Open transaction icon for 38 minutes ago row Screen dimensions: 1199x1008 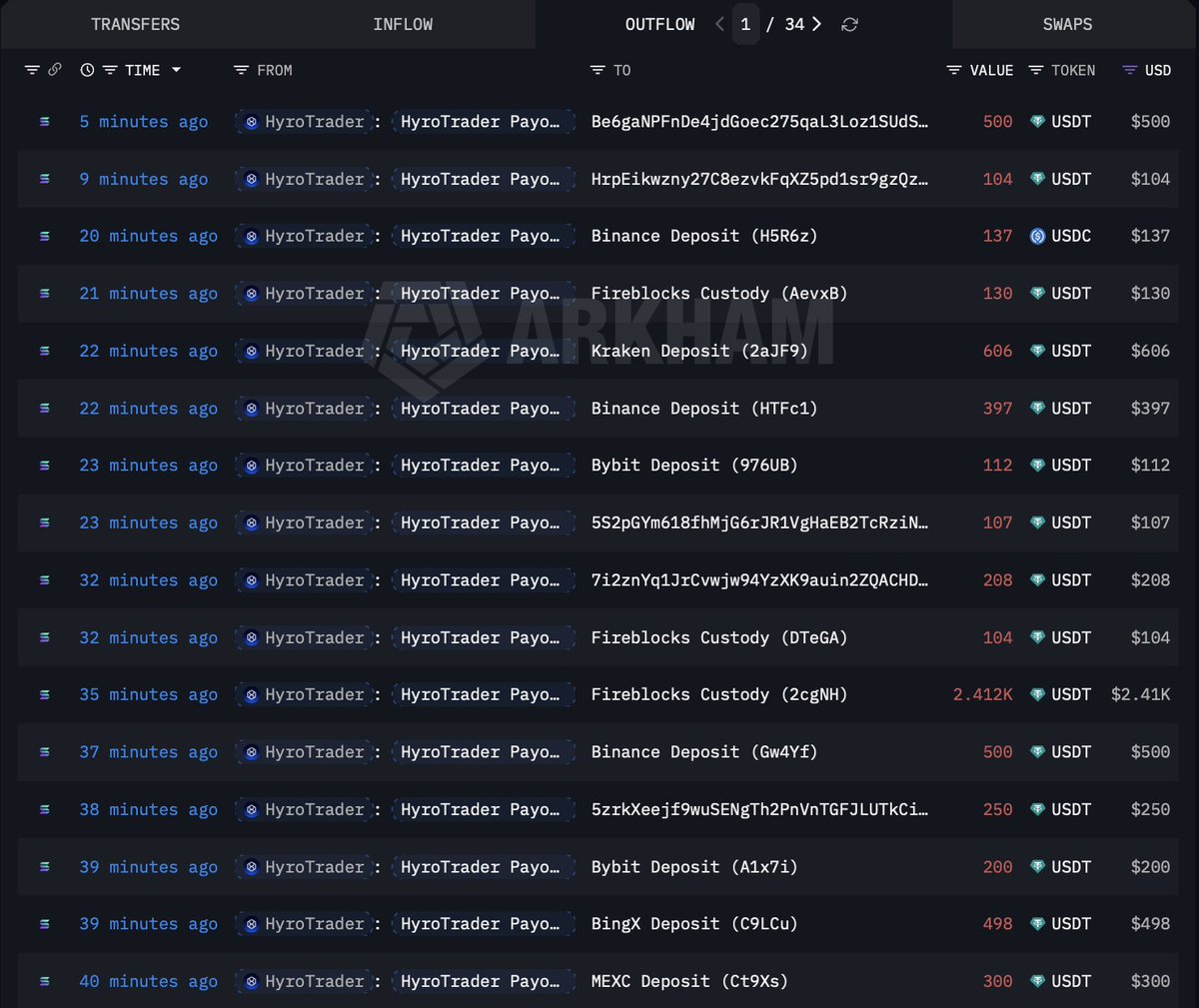coord(44,810)
